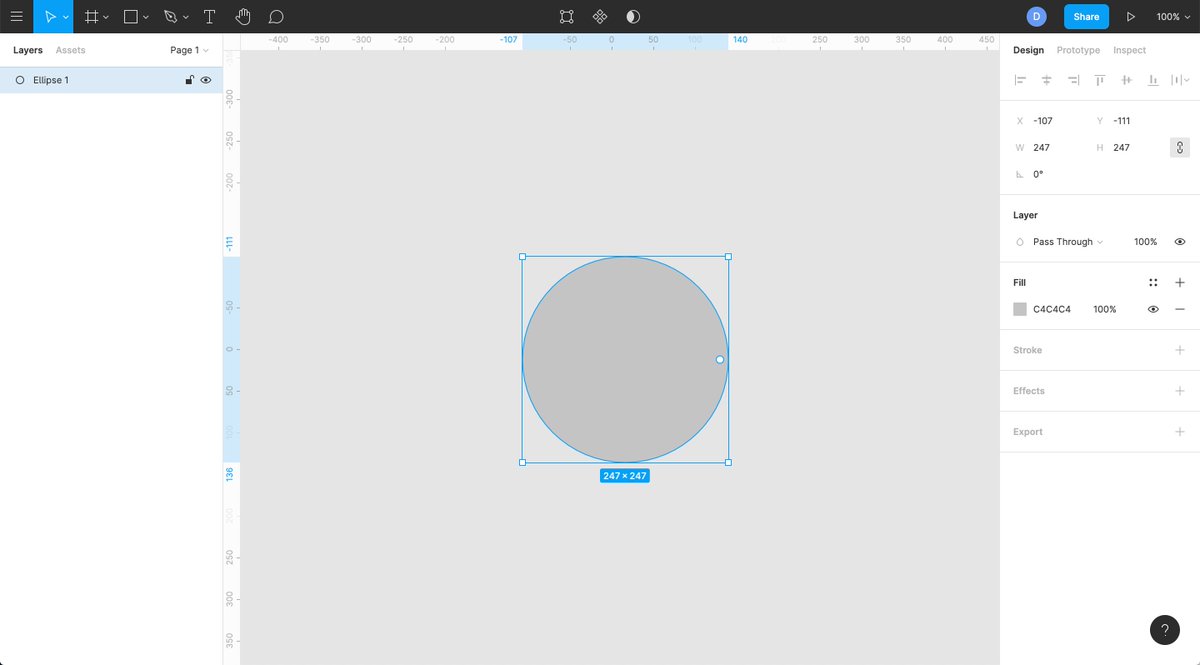Add an effect to the ellipse
This screenshot has height=665, width=1200.
coord(1180,391)
